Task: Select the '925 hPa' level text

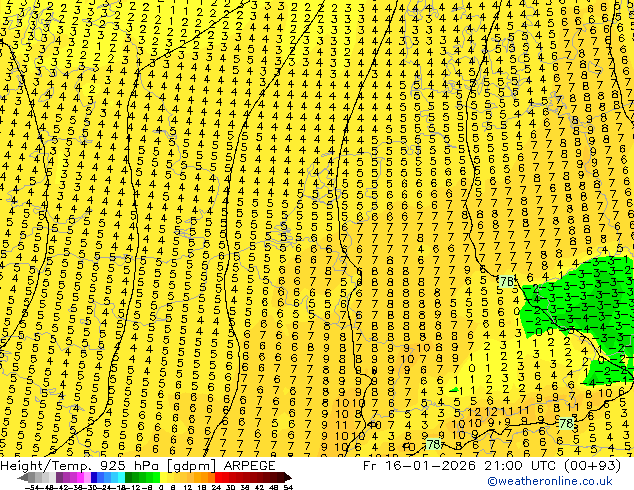Action: point(130,466)
